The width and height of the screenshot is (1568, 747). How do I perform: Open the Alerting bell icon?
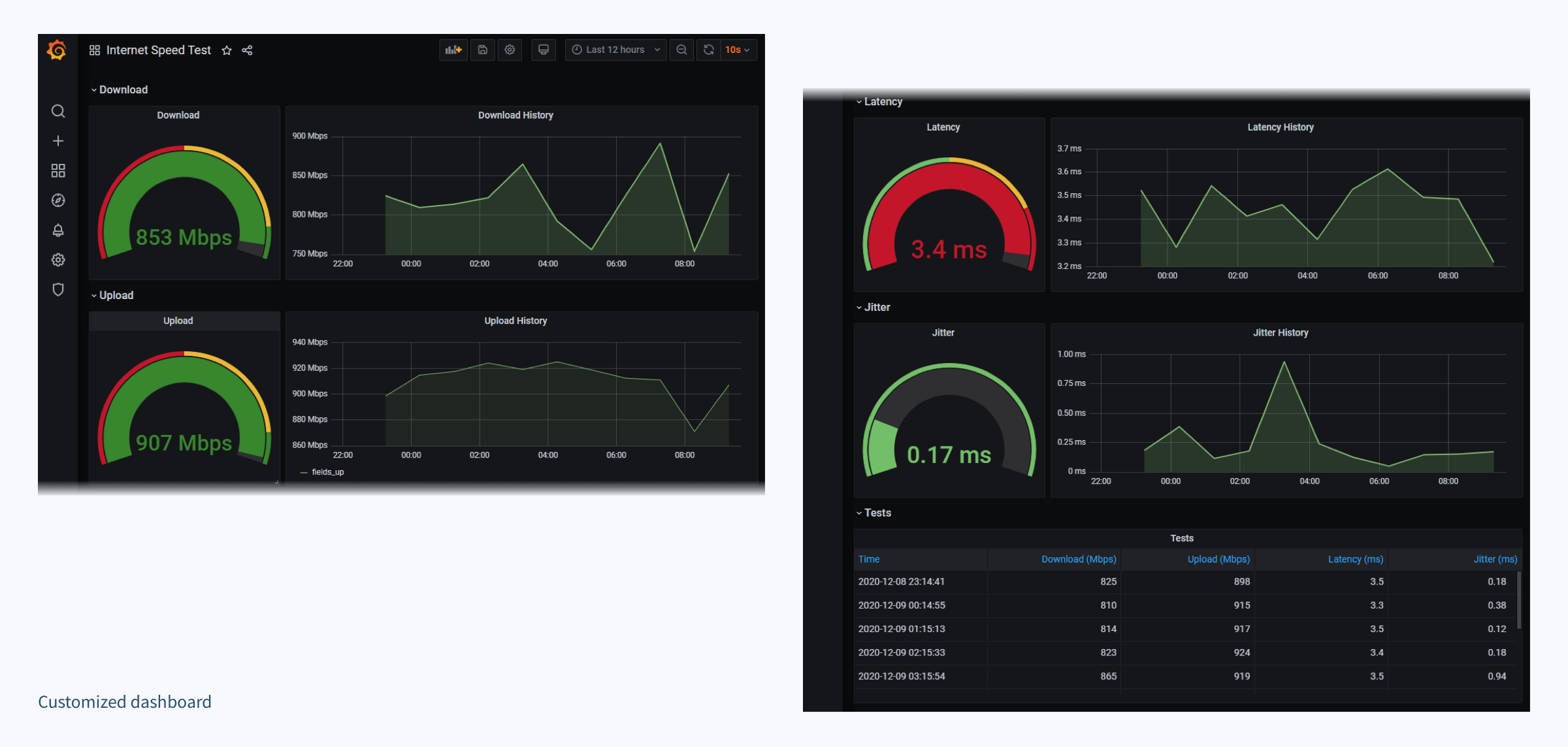[x=58, y=230]
